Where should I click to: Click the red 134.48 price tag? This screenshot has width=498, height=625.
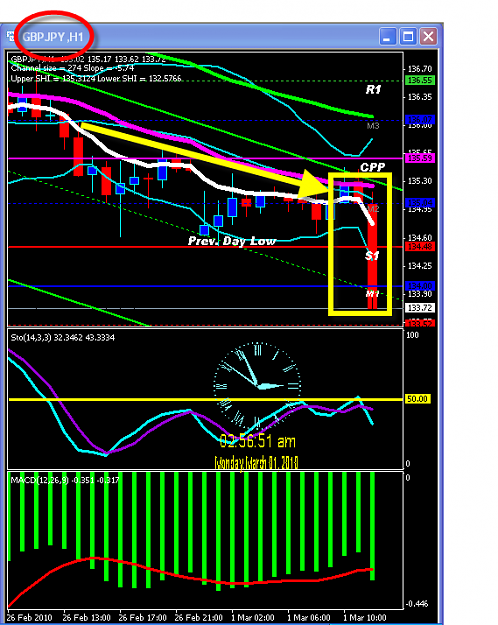pyautogui.click(x=420, y=247)
